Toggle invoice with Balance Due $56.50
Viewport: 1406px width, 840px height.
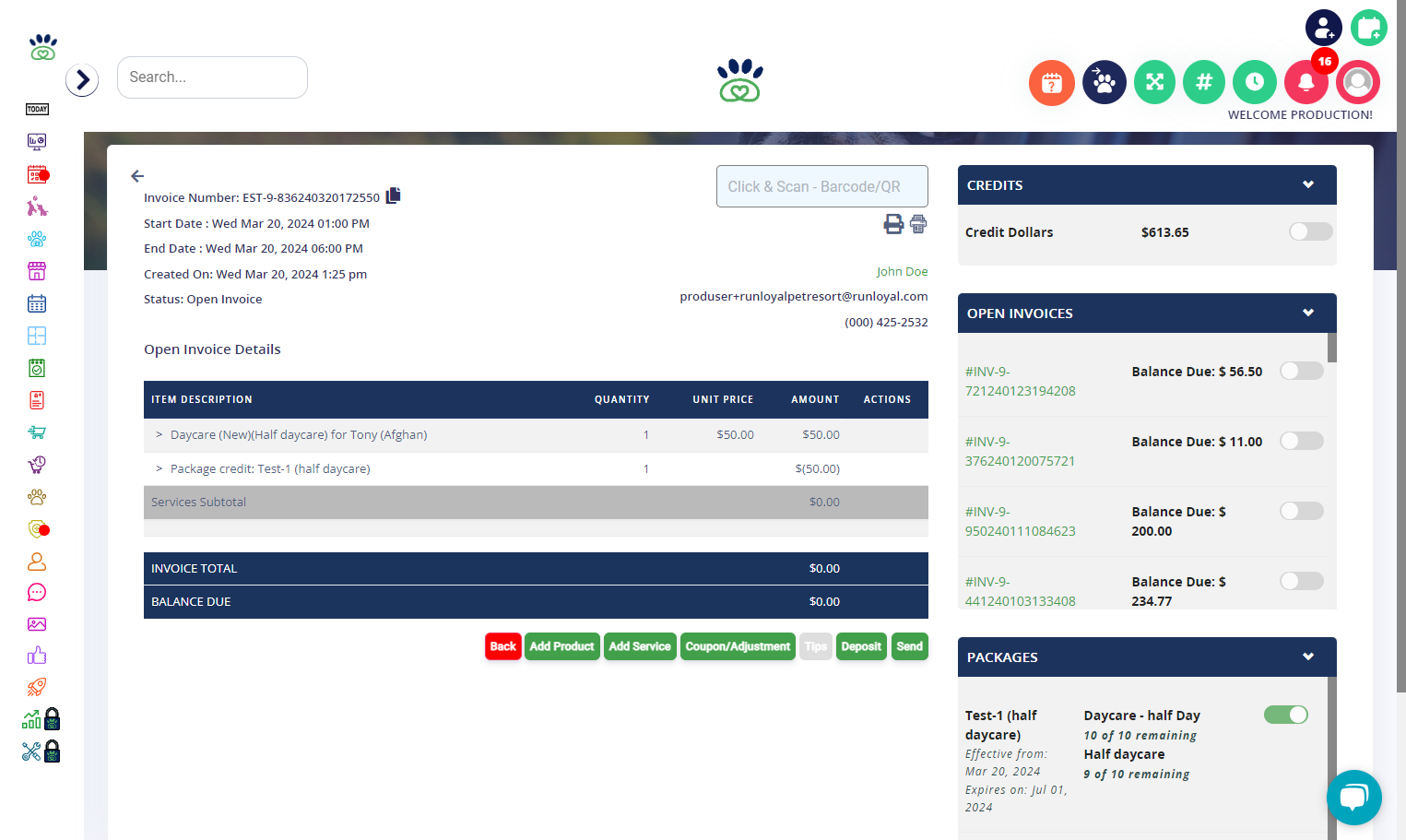tap(1301, 371)
